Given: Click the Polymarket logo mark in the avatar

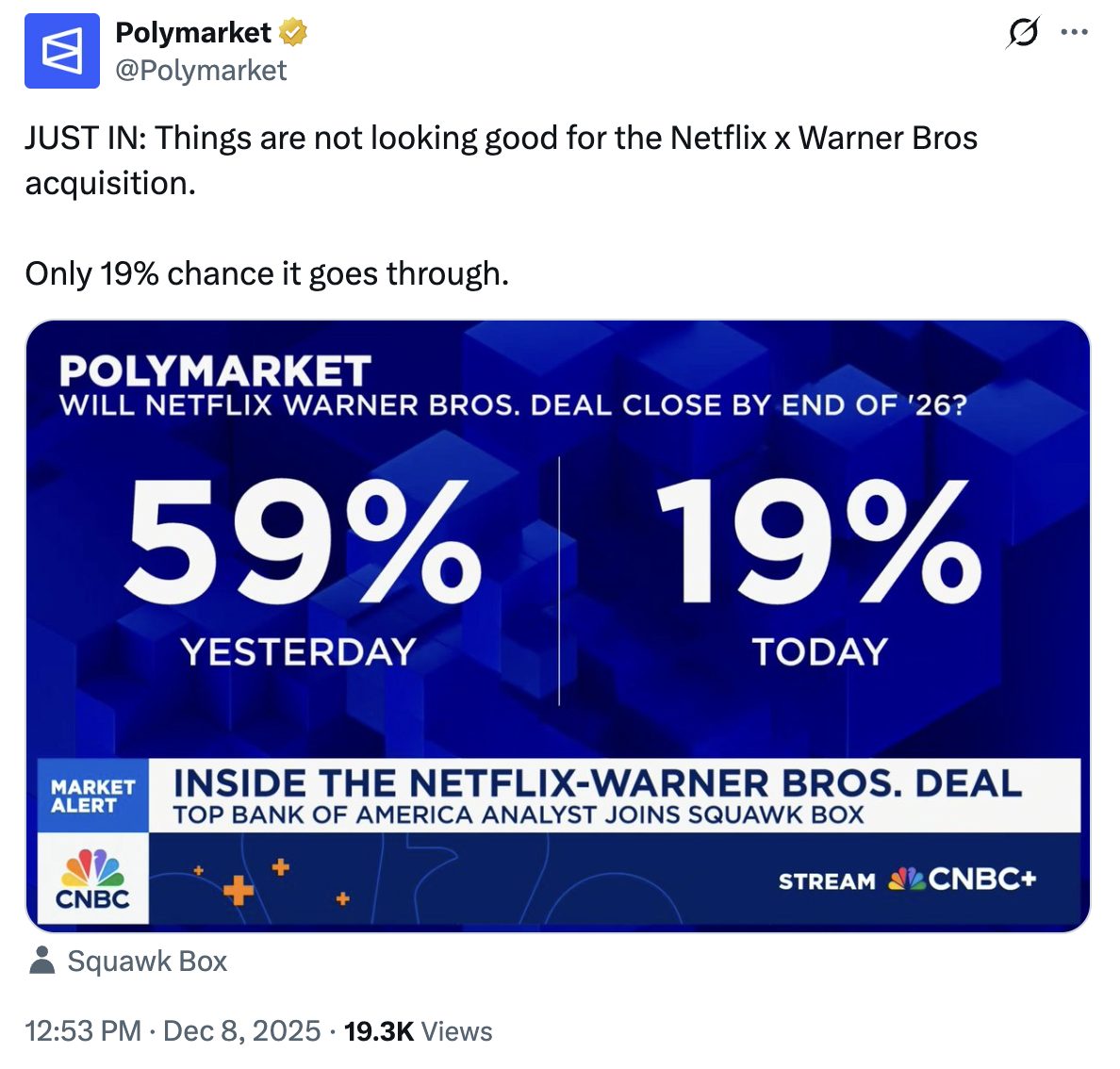Looking at the screenshot, I should (62, 51).
